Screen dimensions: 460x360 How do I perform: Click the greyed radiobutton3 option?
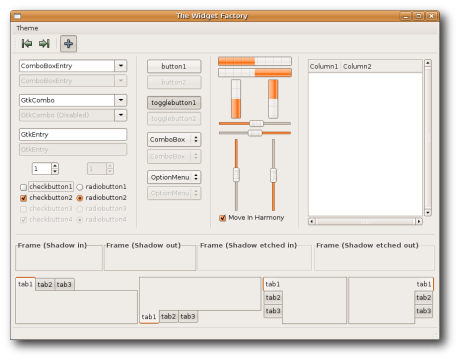click(80, 209)
